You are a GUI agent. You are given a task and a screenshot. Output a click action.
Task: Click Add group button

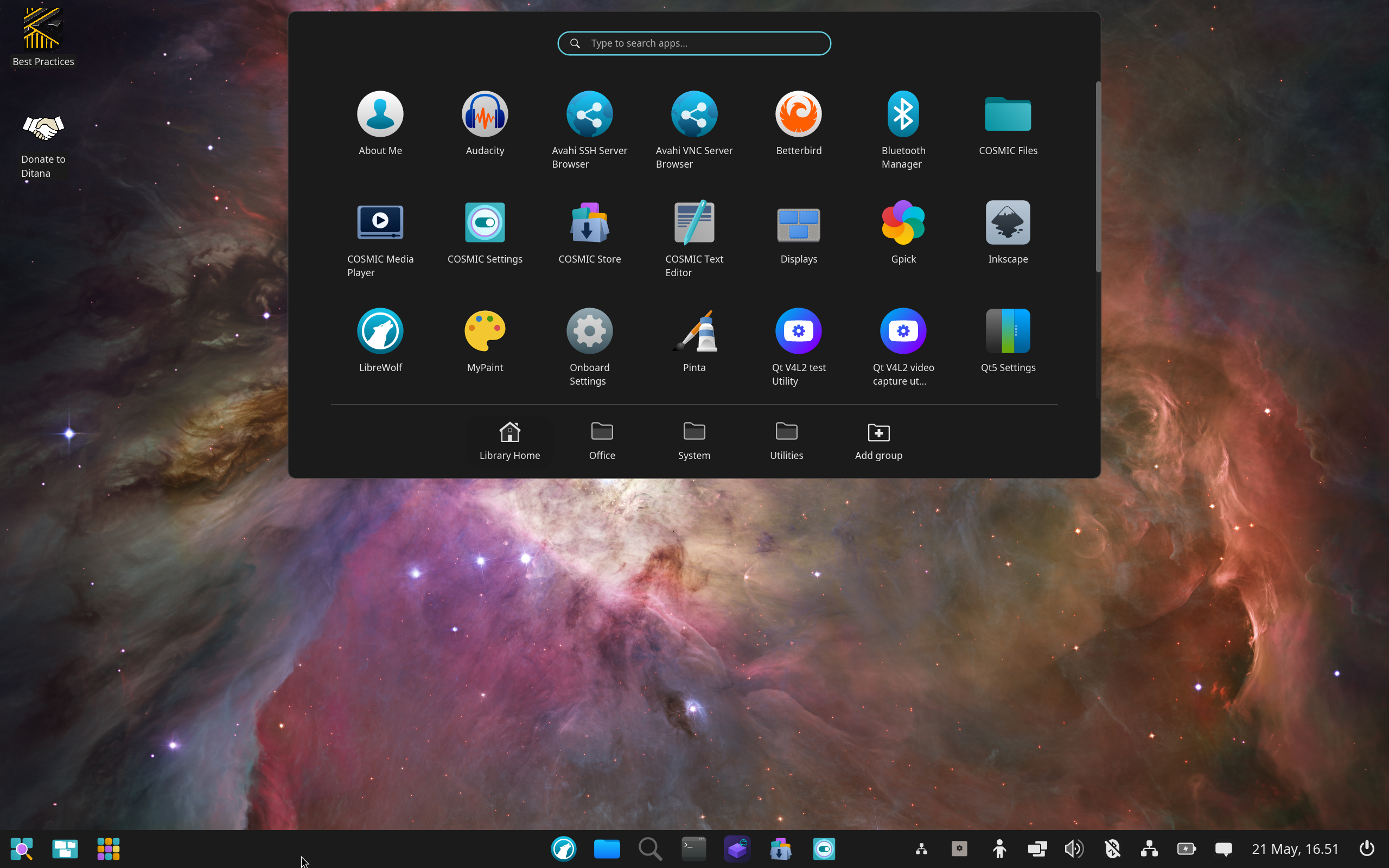tap(878, 441)
